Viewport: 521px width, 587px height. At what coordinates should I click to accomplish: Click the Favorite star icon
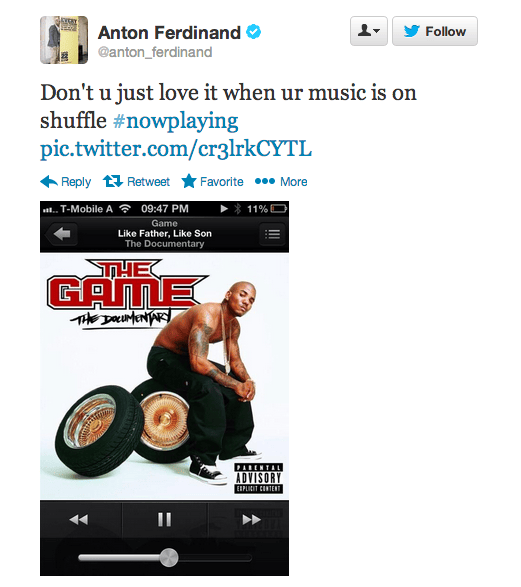tap(189, 181)
